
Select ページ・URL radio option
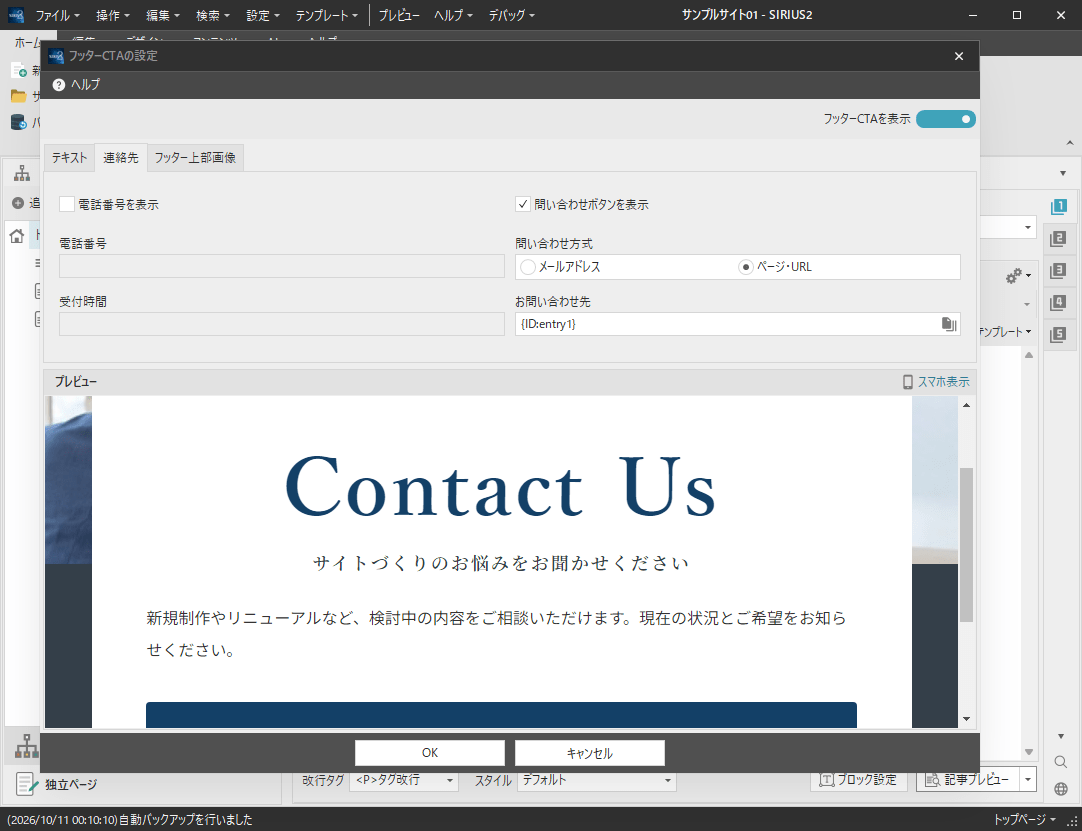[x=745, y=267]
